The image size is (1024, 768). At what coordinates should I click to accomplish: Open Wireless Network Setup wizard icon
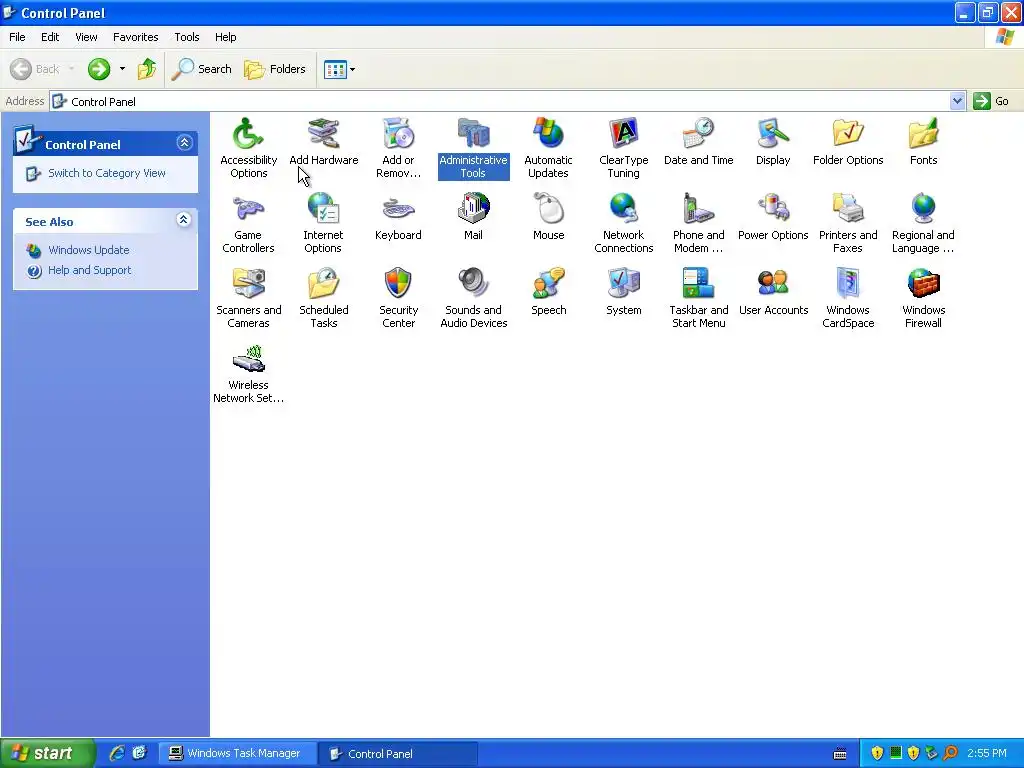pos(248,359)
